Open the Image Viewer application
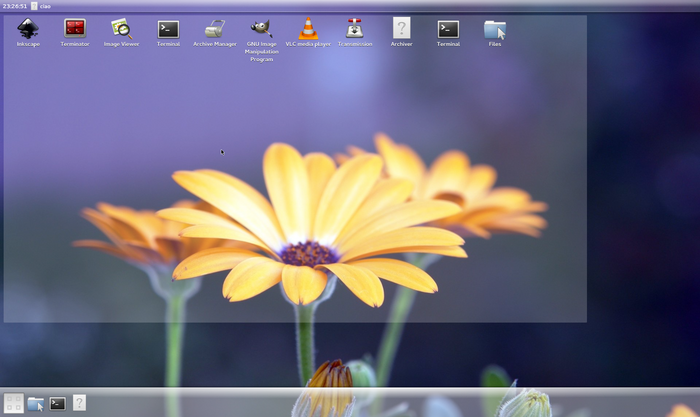 coord(121,29)
